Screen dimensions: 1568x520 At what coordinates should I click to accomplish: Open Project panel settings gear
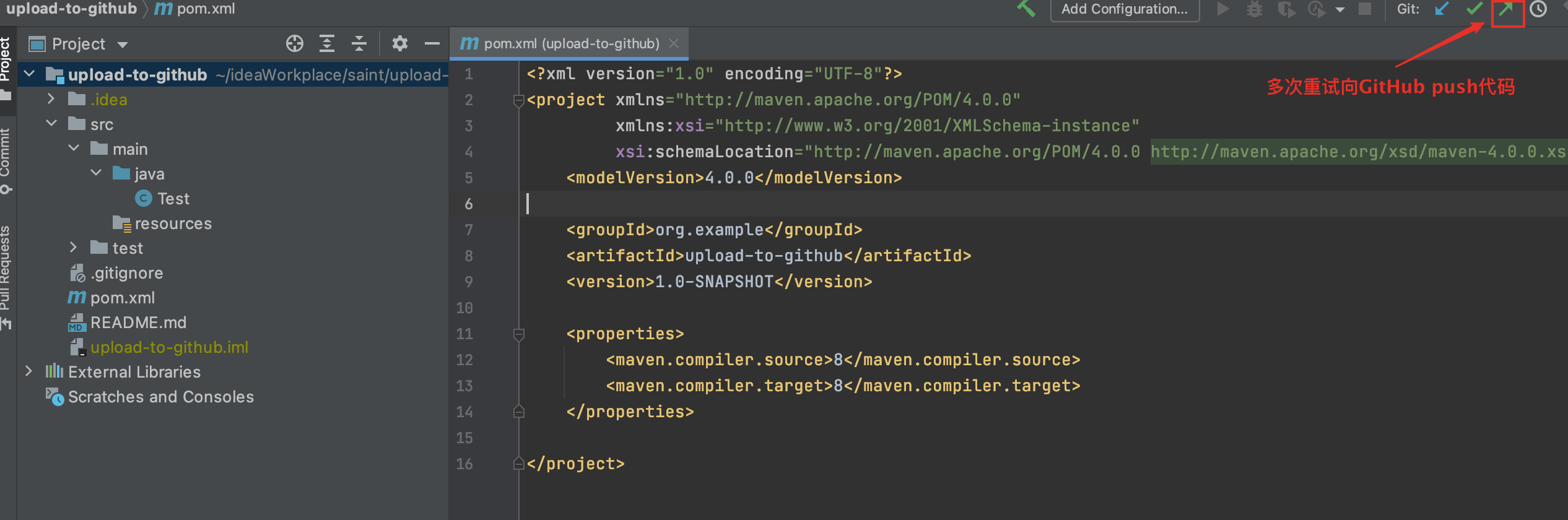[400, 43]
